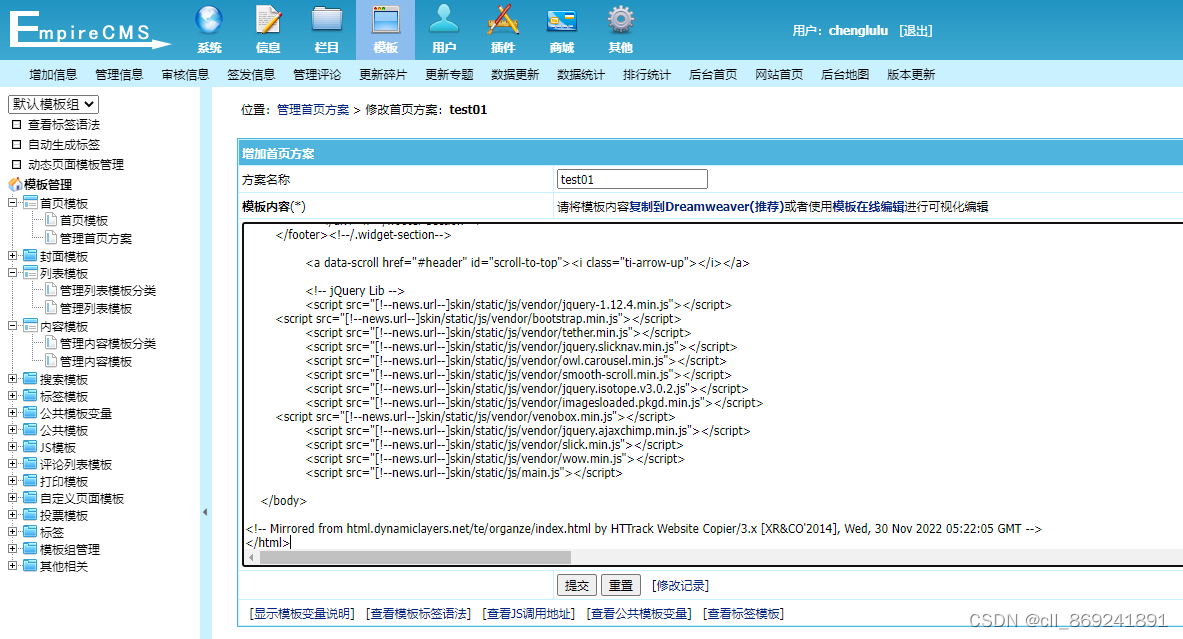Open the 修改记录 link
This screenshot has height=639, width=1183.
tap(681, 585)
